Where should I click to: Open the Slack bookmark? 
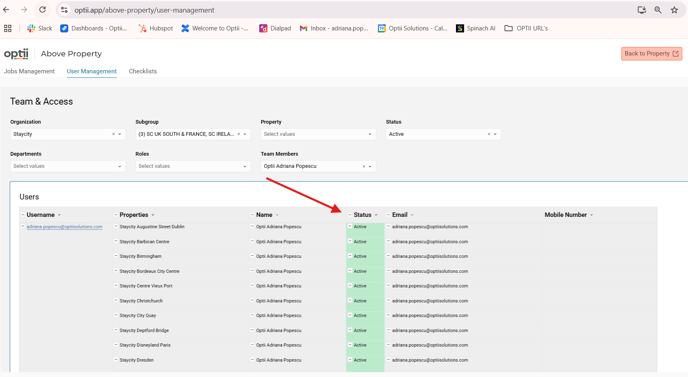pos(39,28)
